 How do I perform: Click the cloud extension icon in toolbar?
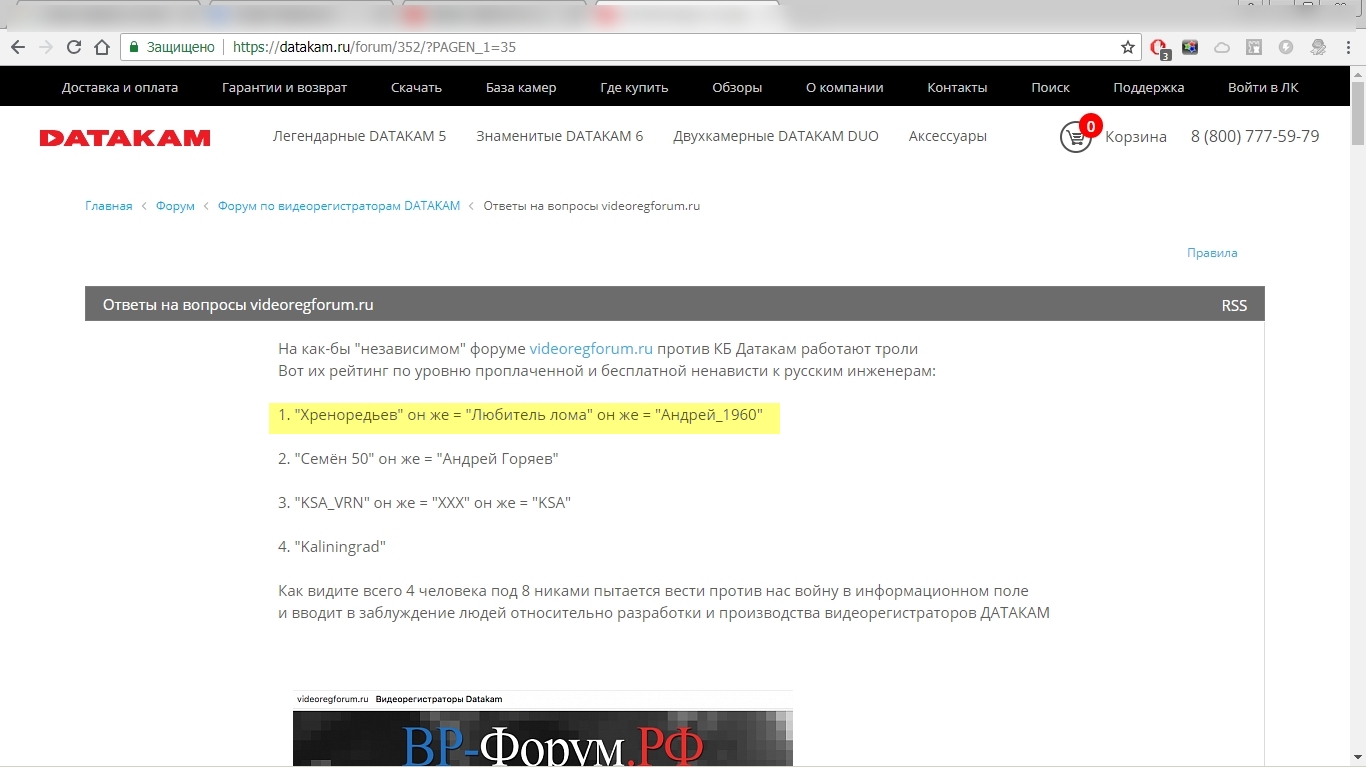click(x=1222, y=47)
